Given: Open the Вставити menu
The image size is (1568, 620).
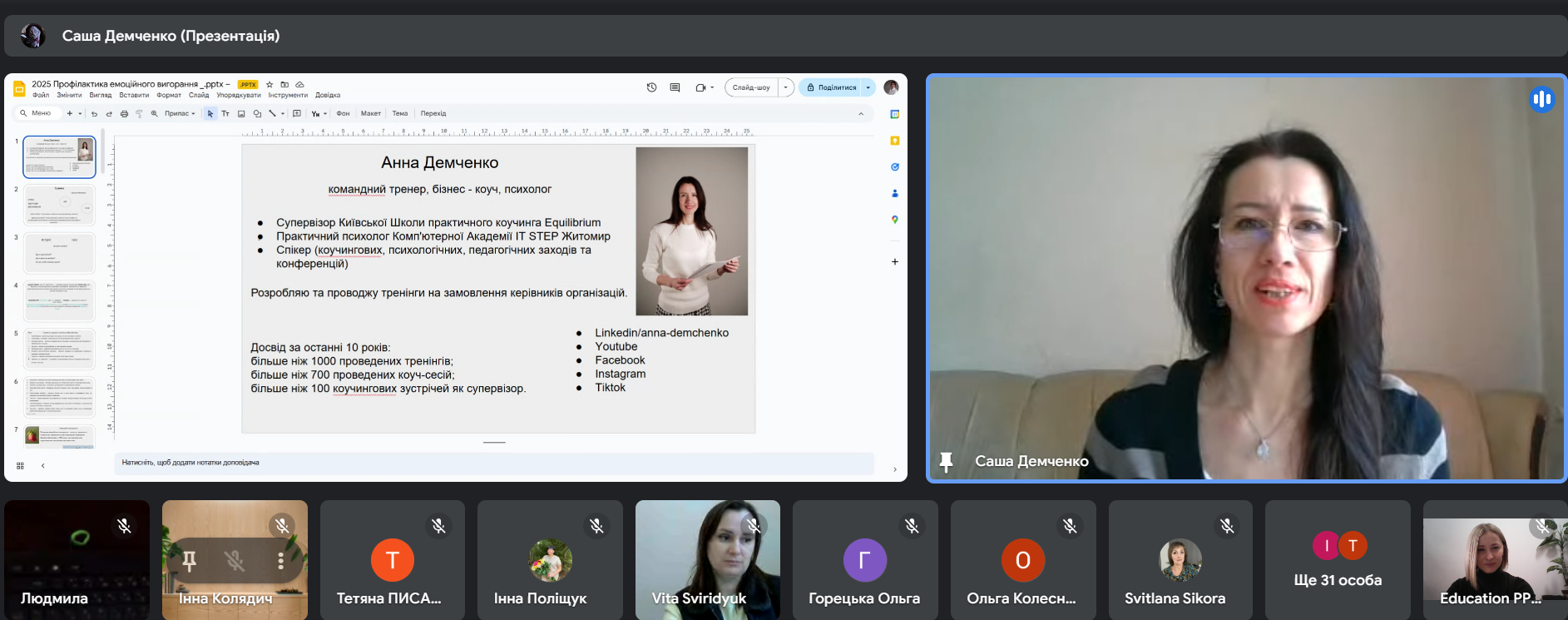Looking at the screenshot, I should click(x=134, y=96).
